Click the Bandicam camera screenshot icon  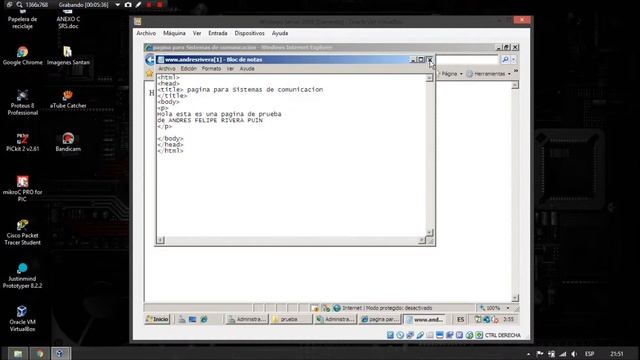coord(128,5)
